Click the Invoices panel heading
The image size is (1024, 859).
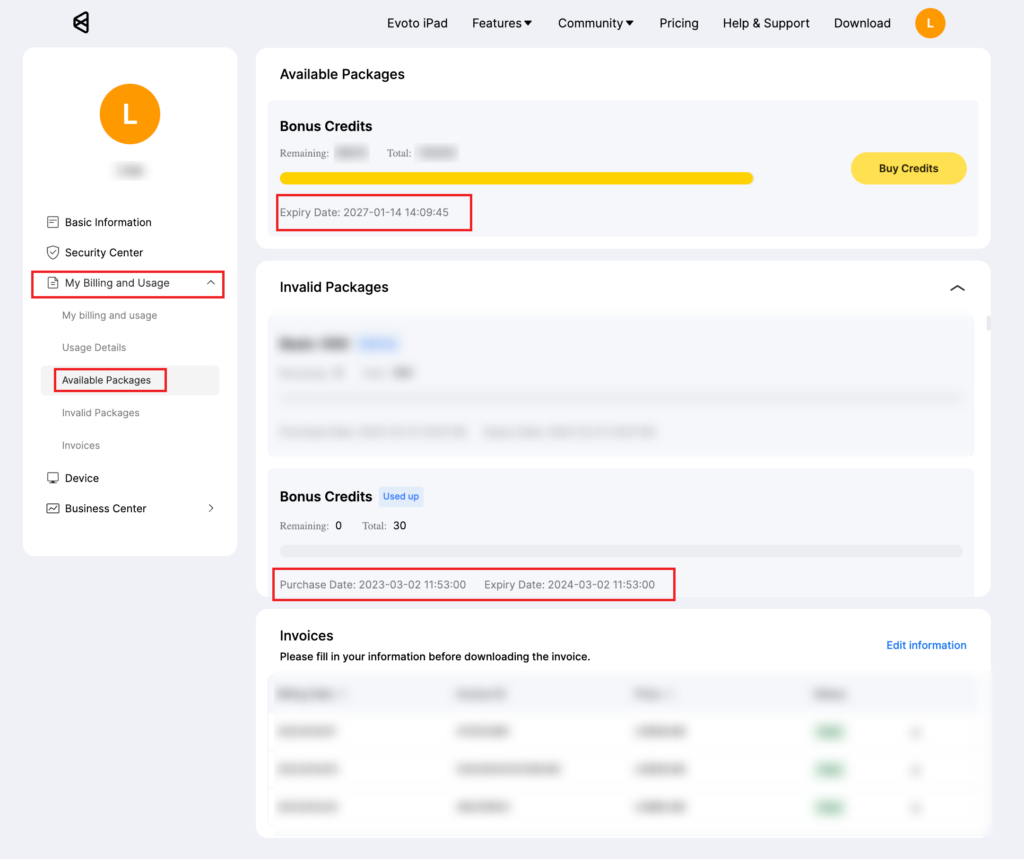[306, 636]
